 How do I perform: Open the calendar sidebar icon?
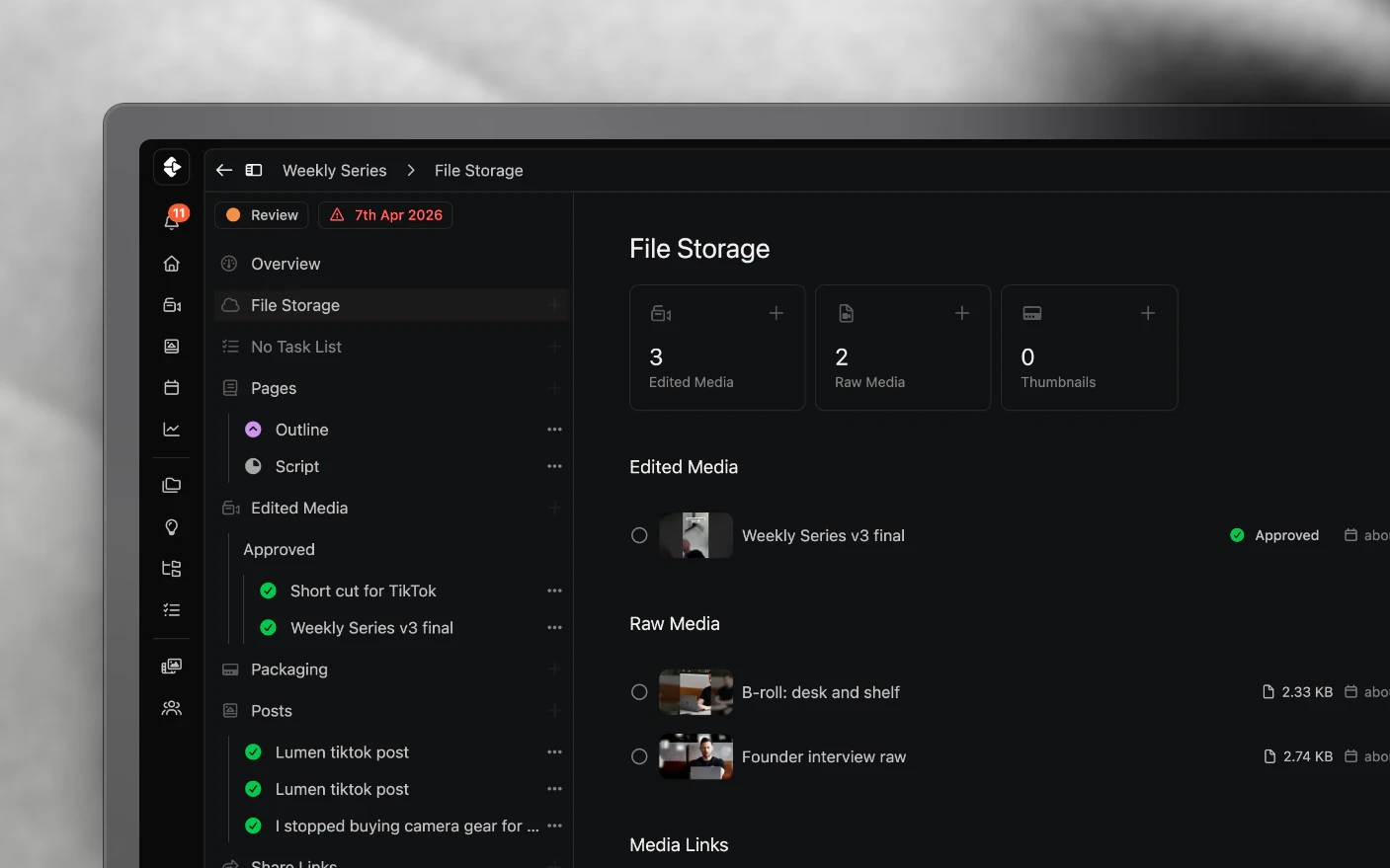pyautogui.click(x=172, y=388)
